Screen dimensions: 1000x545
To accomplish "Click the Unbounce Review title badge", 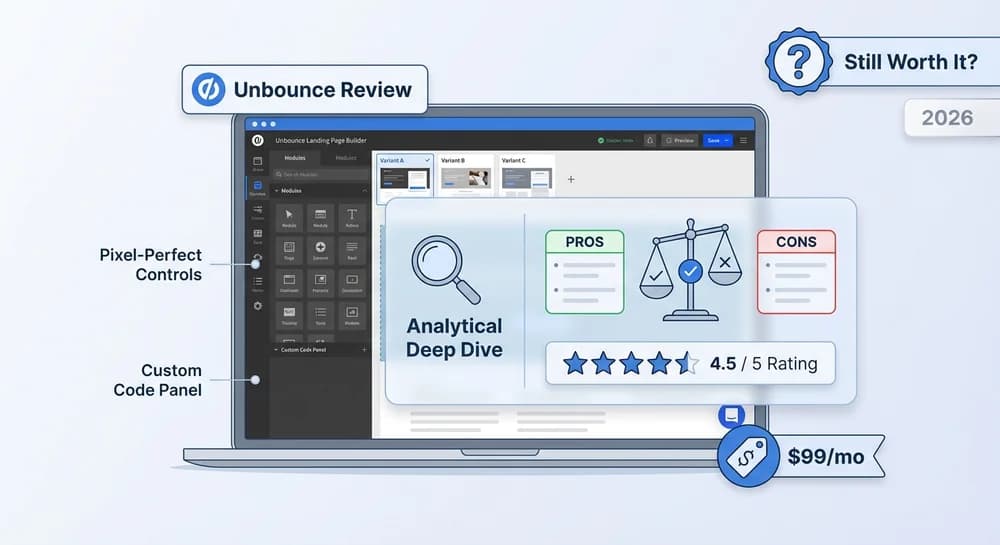I will point(305,90).
